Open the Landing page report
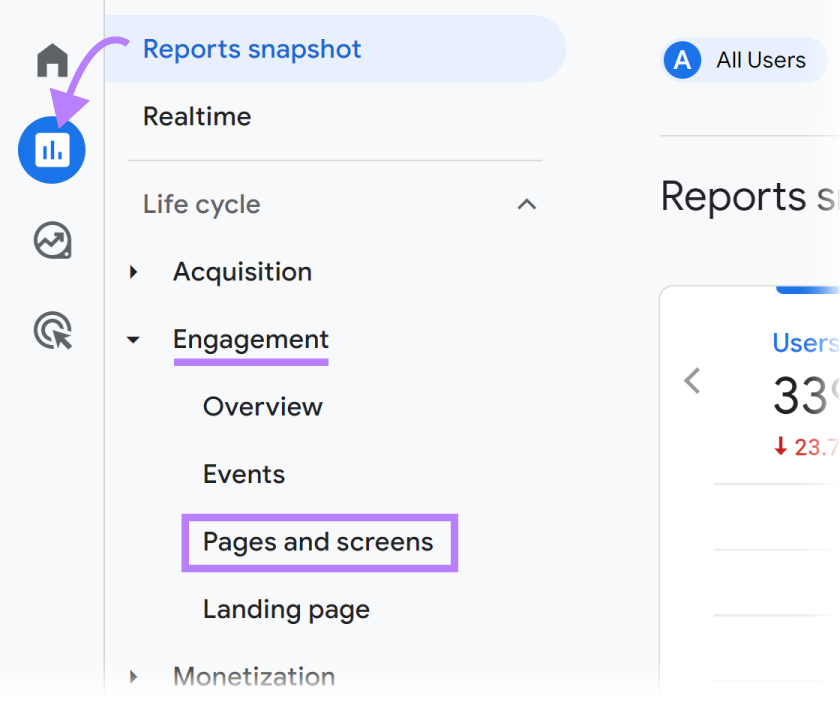Screen dimensions: 840x702 tap(286, 609)
